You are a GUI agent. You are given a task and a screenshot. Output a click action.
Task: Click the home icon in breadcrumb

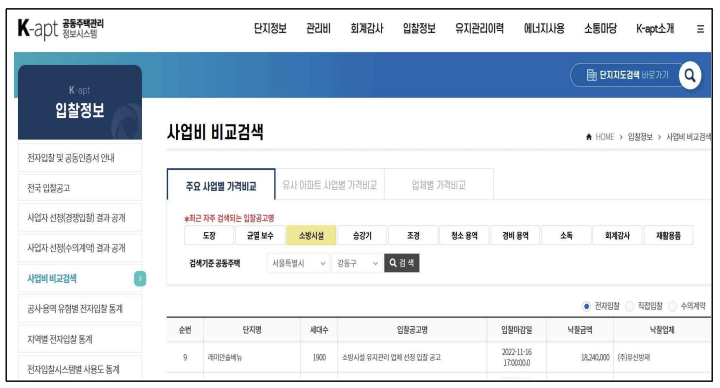[x=589, y=137]
